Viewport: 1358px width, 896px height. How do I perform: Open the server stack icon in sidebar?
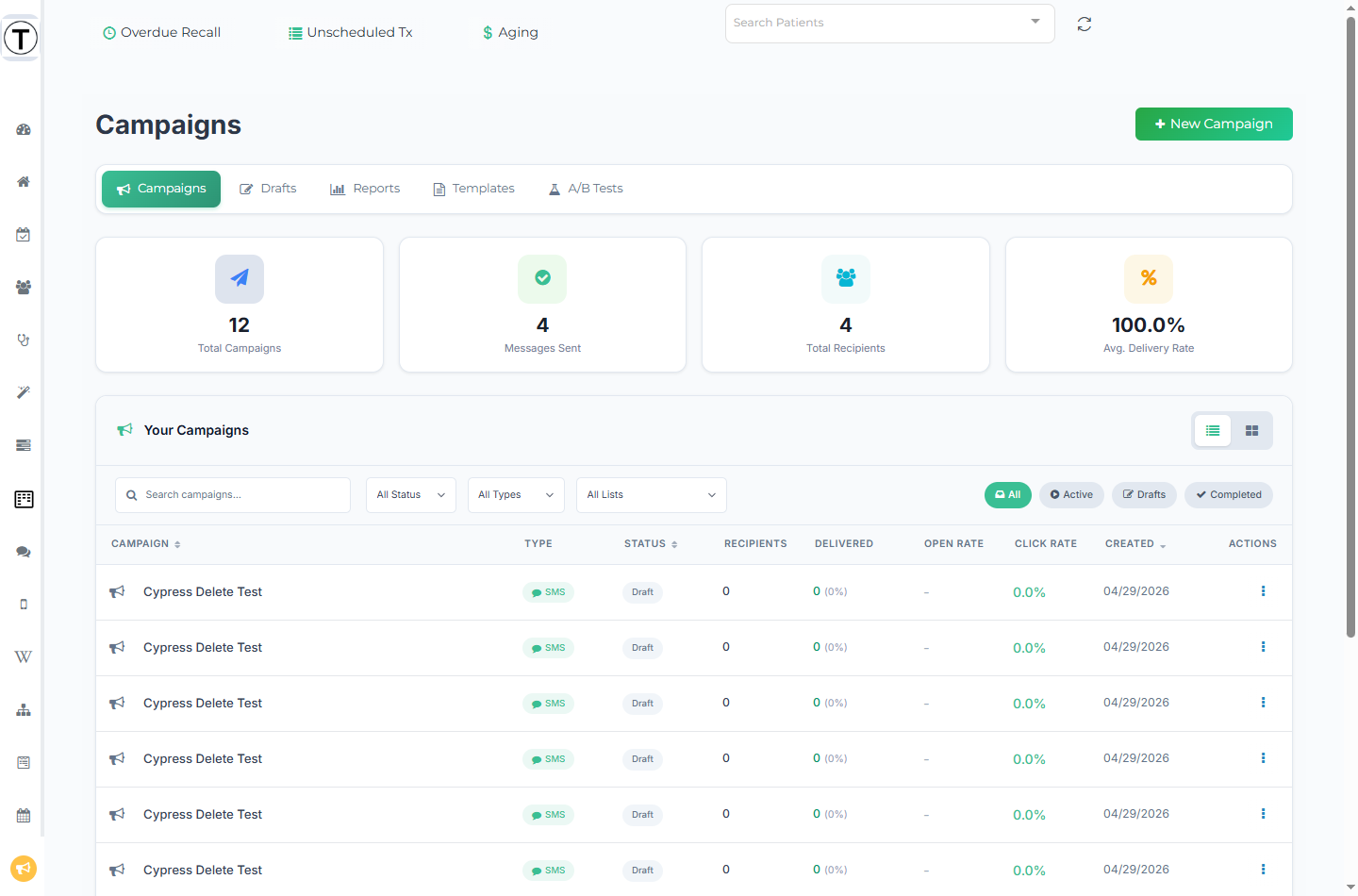click(24, 445)
